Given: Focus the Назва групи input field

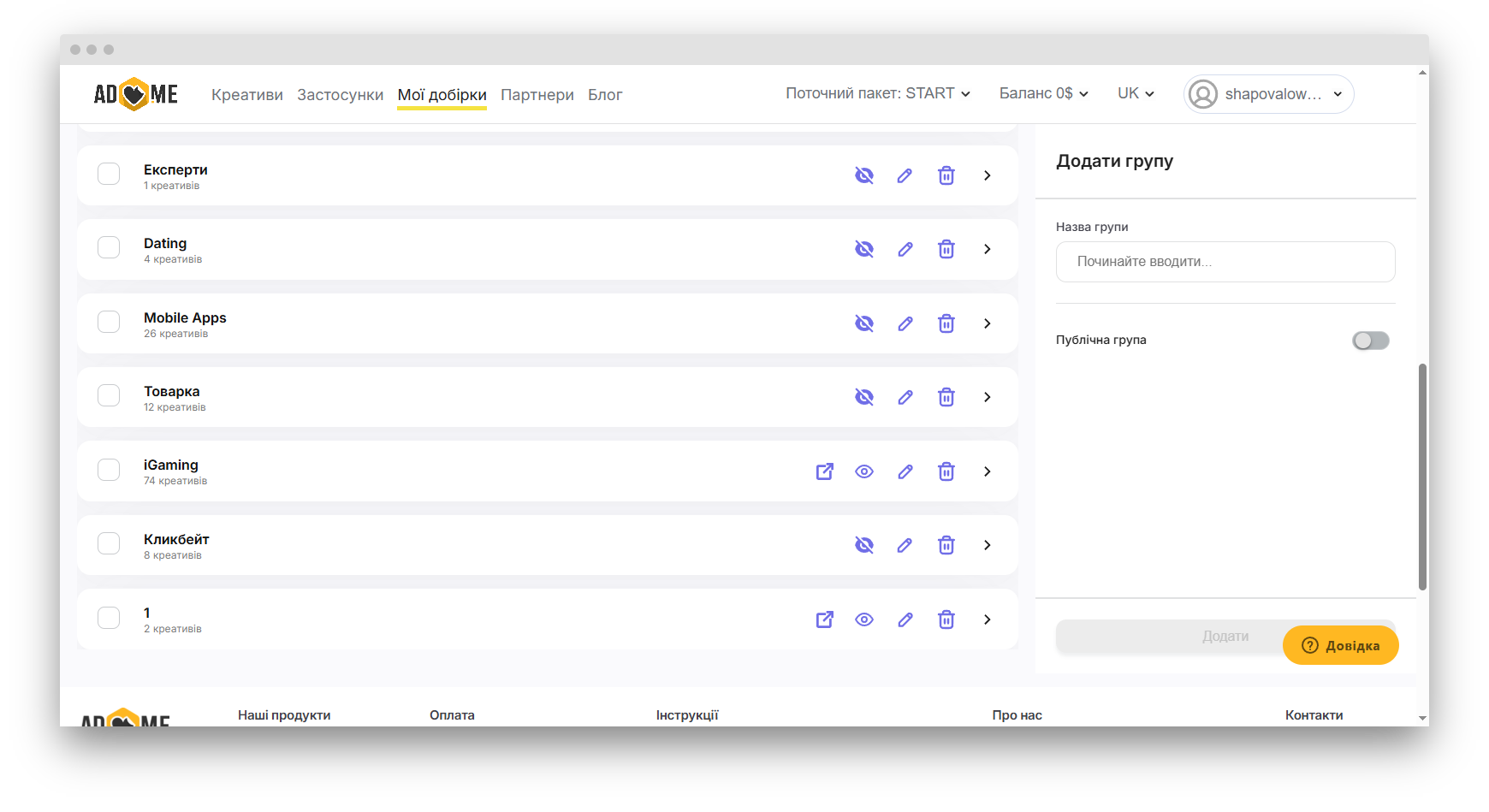Looking at the screenshot, I should click(x=1225, y=262).
